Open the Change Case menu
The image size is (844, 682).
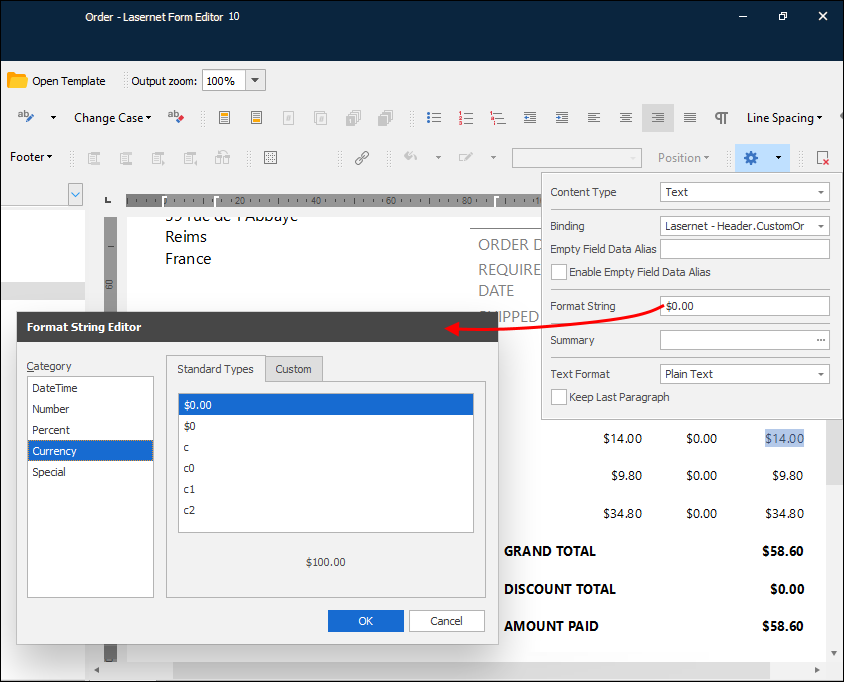click(112, 118)
